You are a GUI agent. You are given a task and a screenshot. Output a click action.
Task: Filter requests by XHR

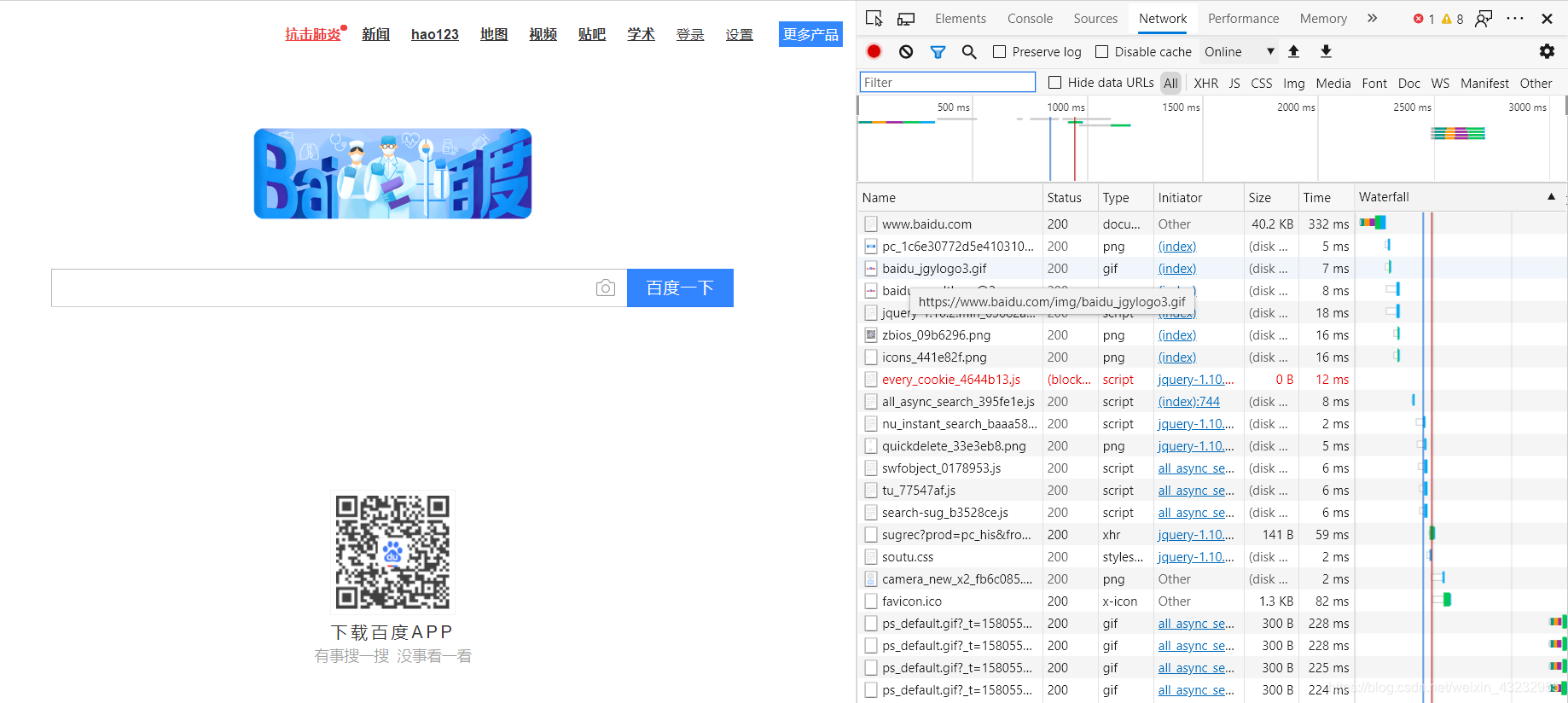click(1206, 83)
